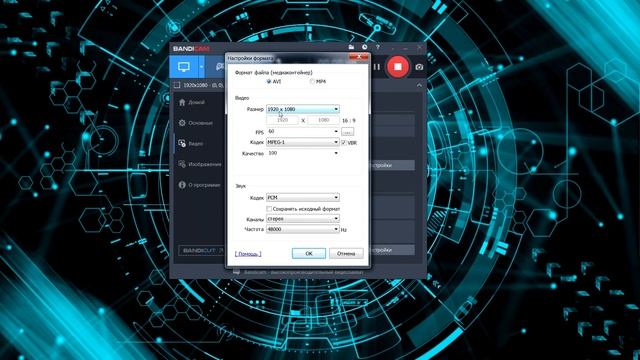Click the Отмена cancel button

[x=346, y=253]
